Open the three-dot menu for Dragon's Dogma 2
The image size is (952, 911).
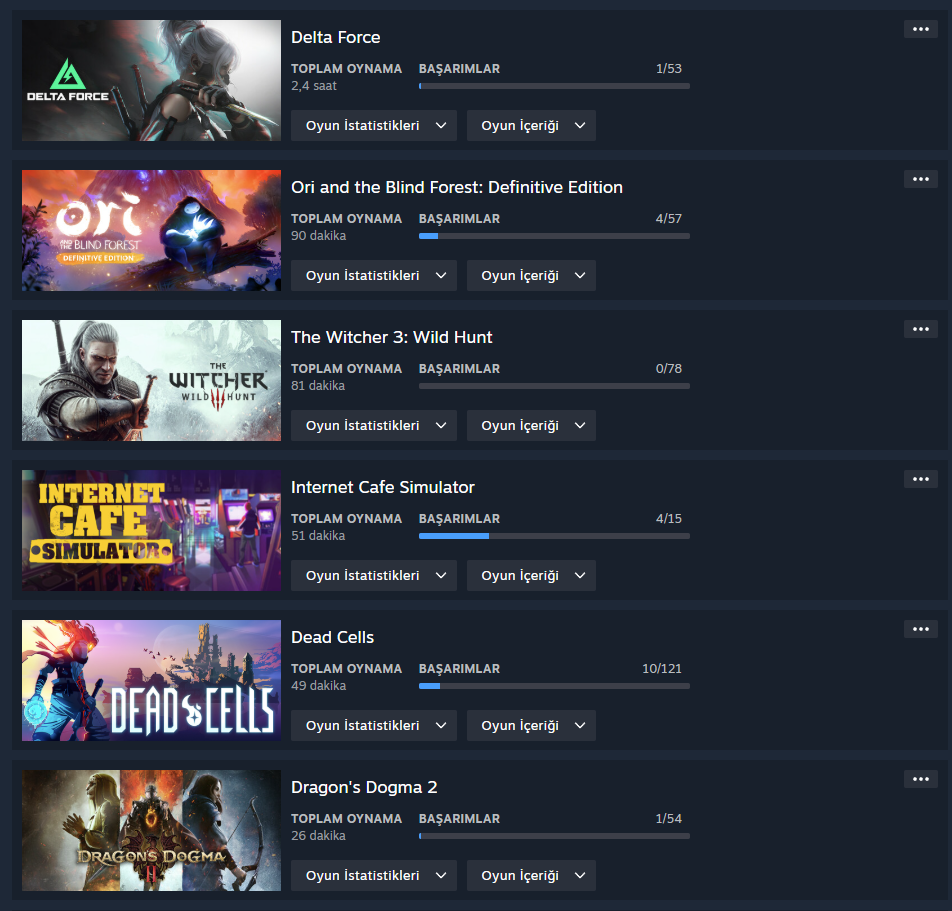click(x=920, y=779)
